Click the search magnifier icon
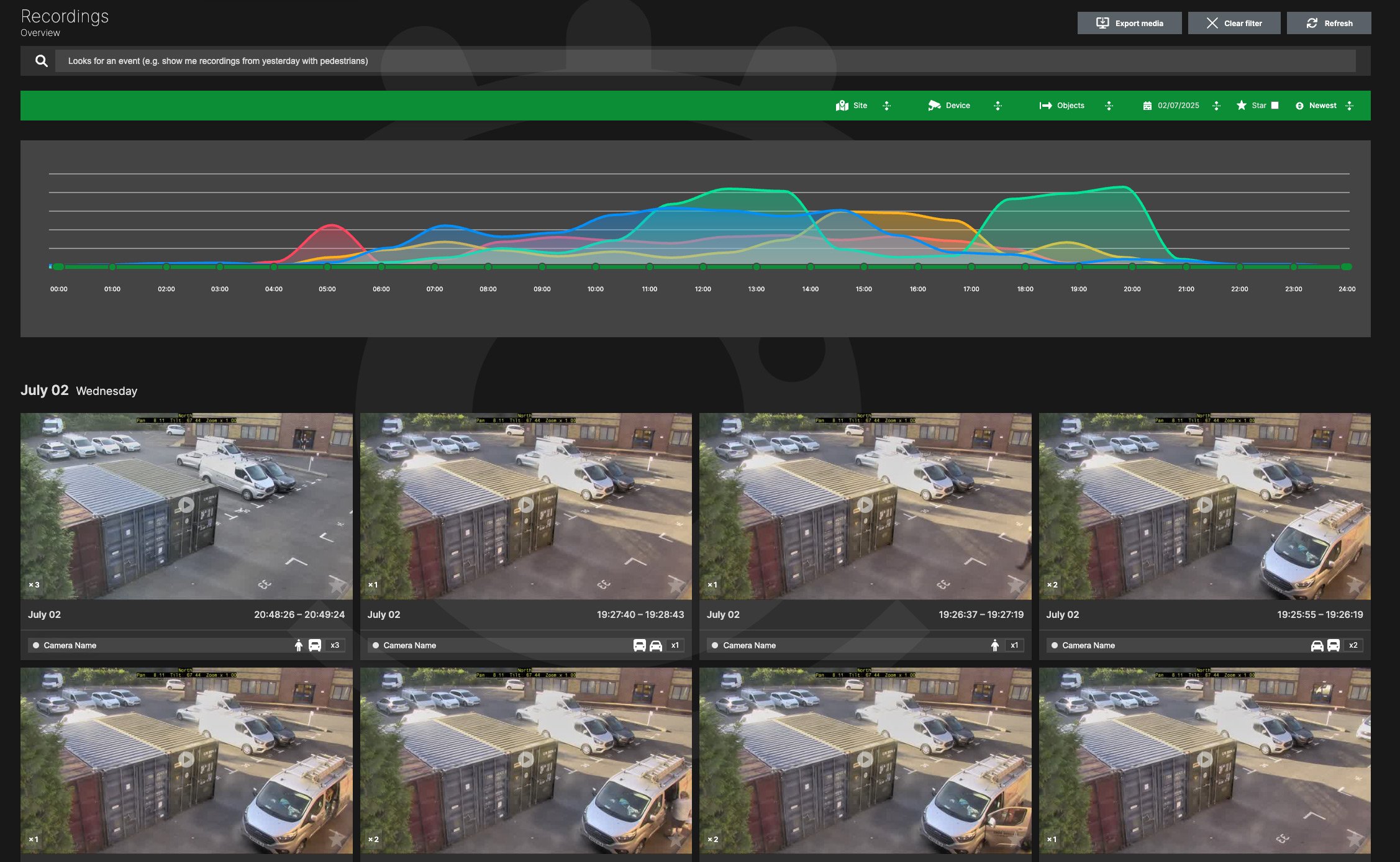This screenshot has height=862, width=1400. (x=41, y=61)
